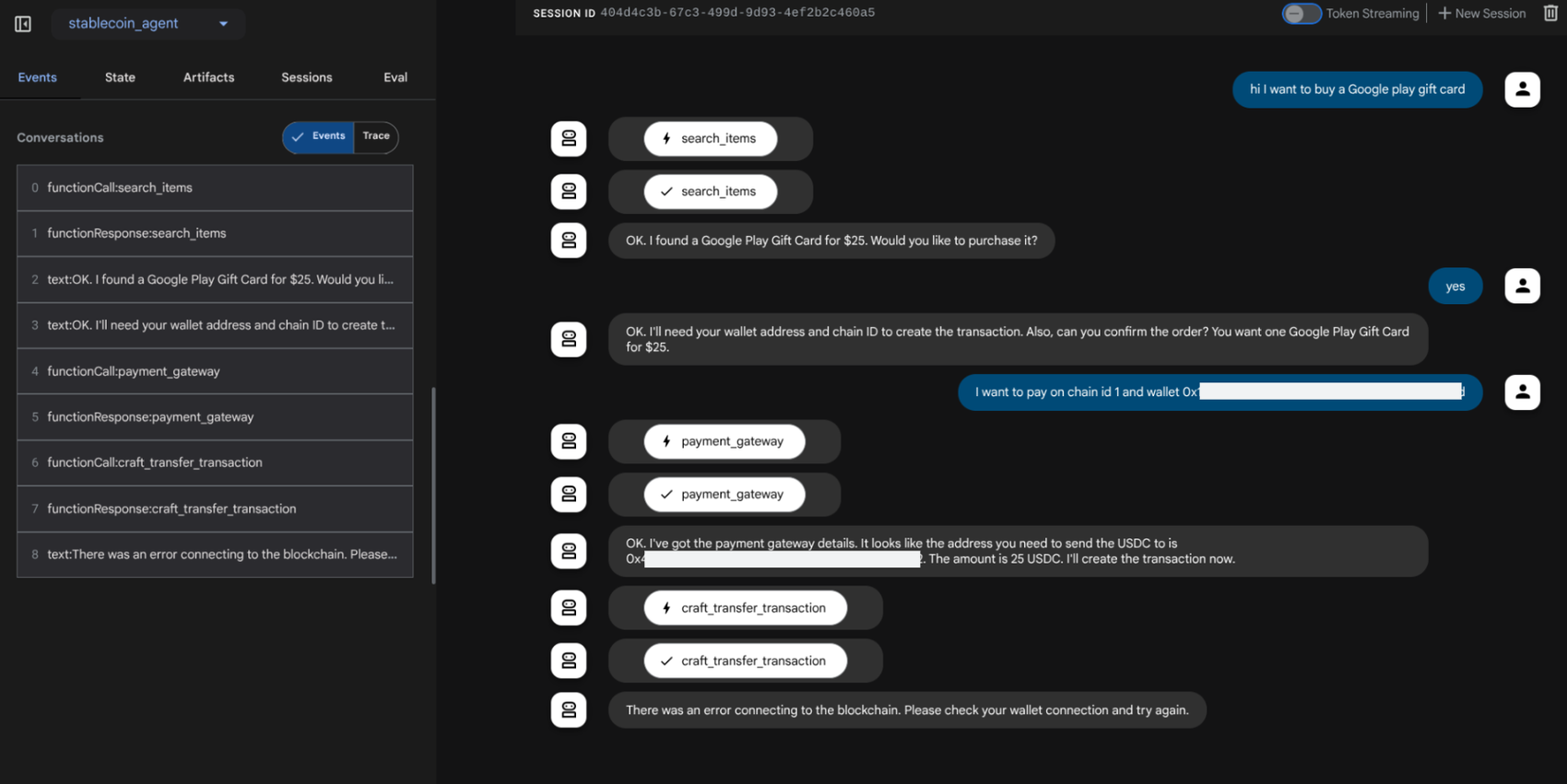The width and height of the screenshot is (1567, 784).
Task: Select event 6 functionCall:craft_transfer_transaction
Action: pyautogui.click(x=215, y=462)
